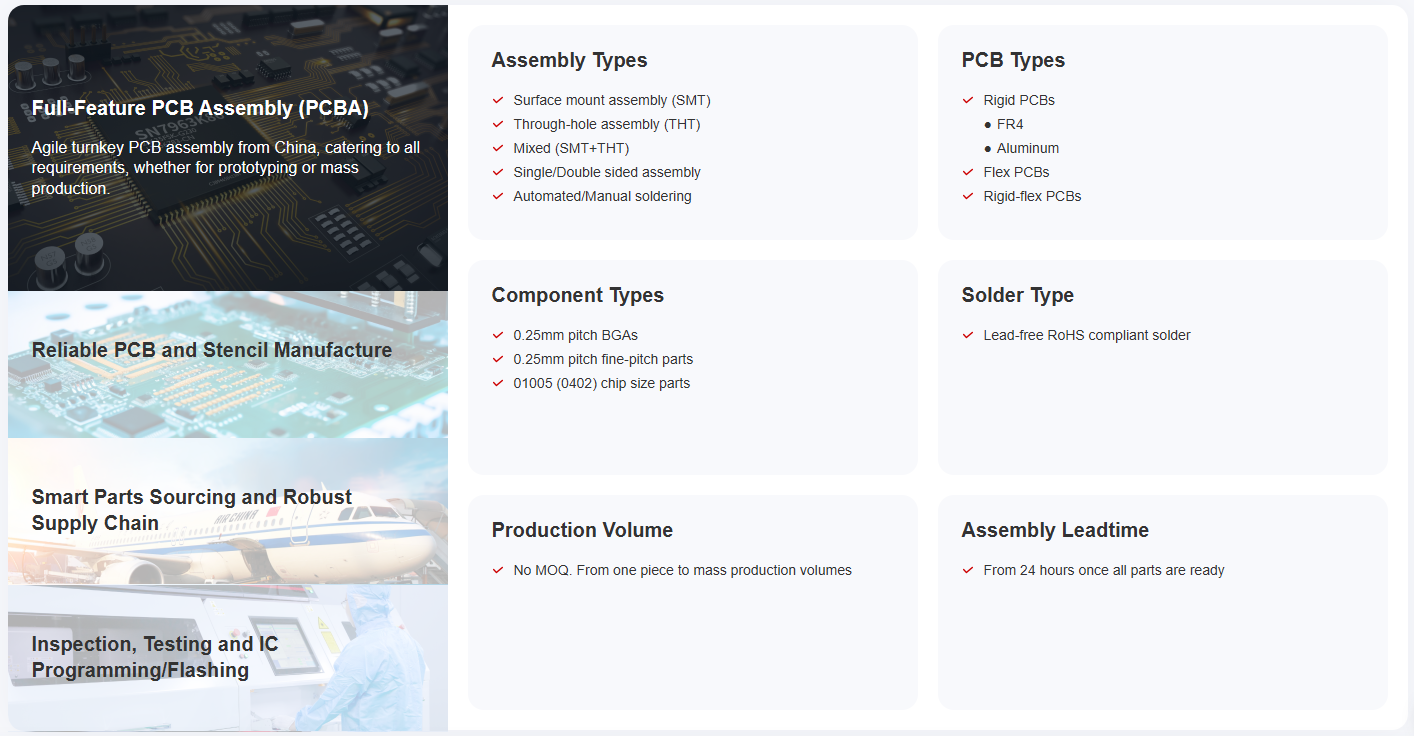Click the Production Volume heading

[x=582, y=530]
